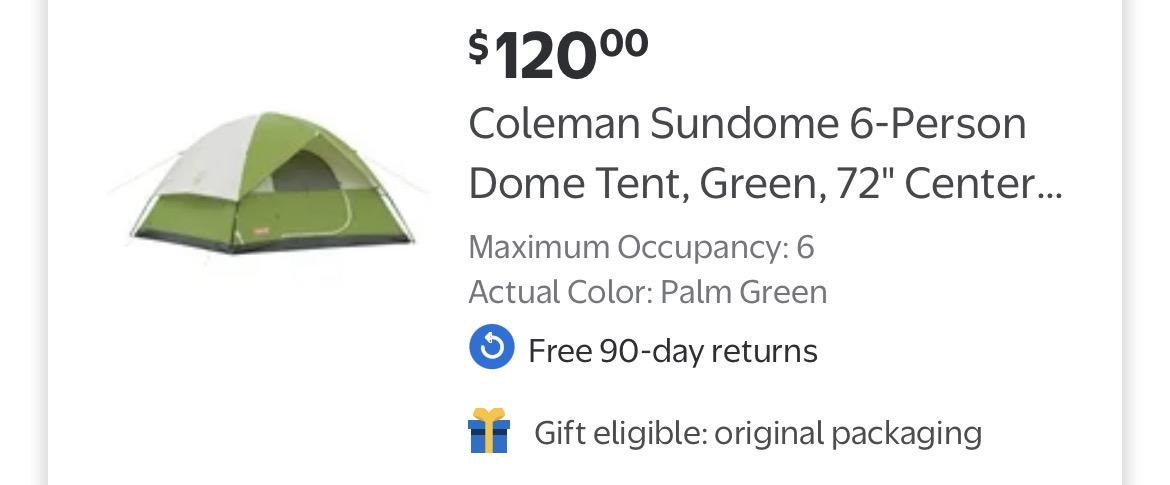Click Gift eligible: original packaging label
Screen dimensions: 1170x485
click(757, 433)
